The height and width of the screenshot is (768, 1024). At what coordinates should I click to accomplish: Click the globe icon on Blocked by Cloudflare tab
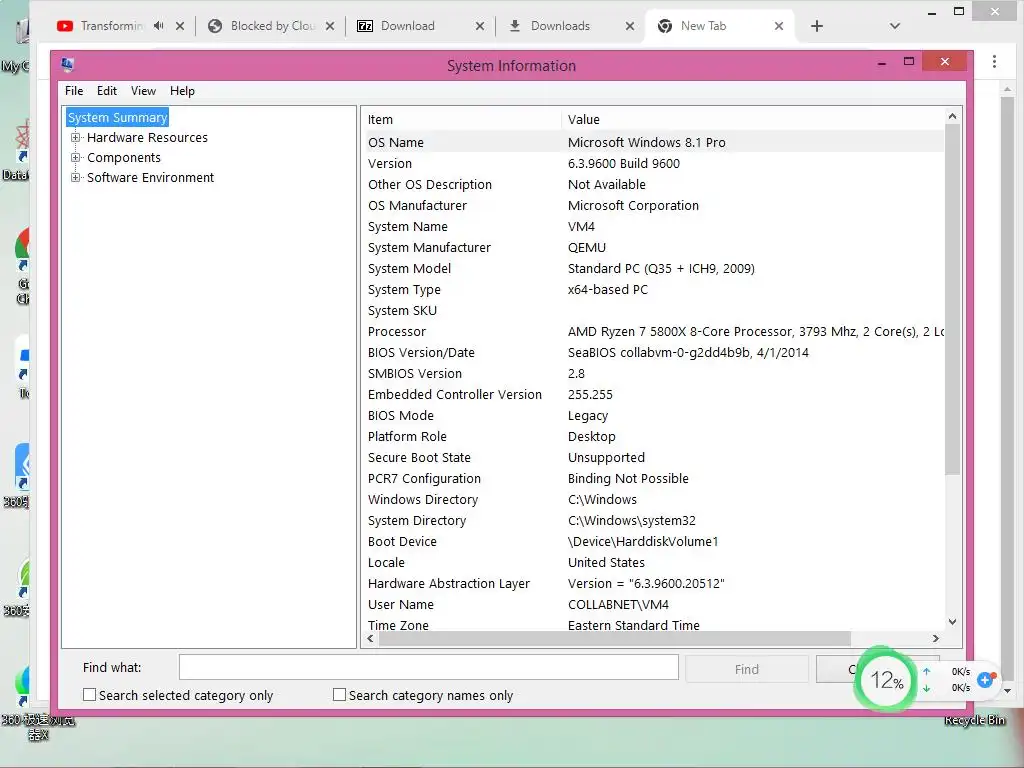[215, 26]
